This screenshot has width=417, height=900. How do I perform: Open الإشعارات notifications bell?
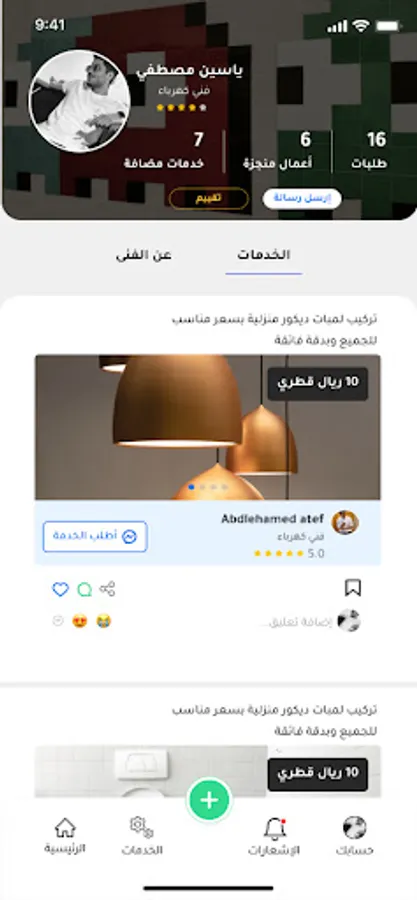click(x=274, y=836)
